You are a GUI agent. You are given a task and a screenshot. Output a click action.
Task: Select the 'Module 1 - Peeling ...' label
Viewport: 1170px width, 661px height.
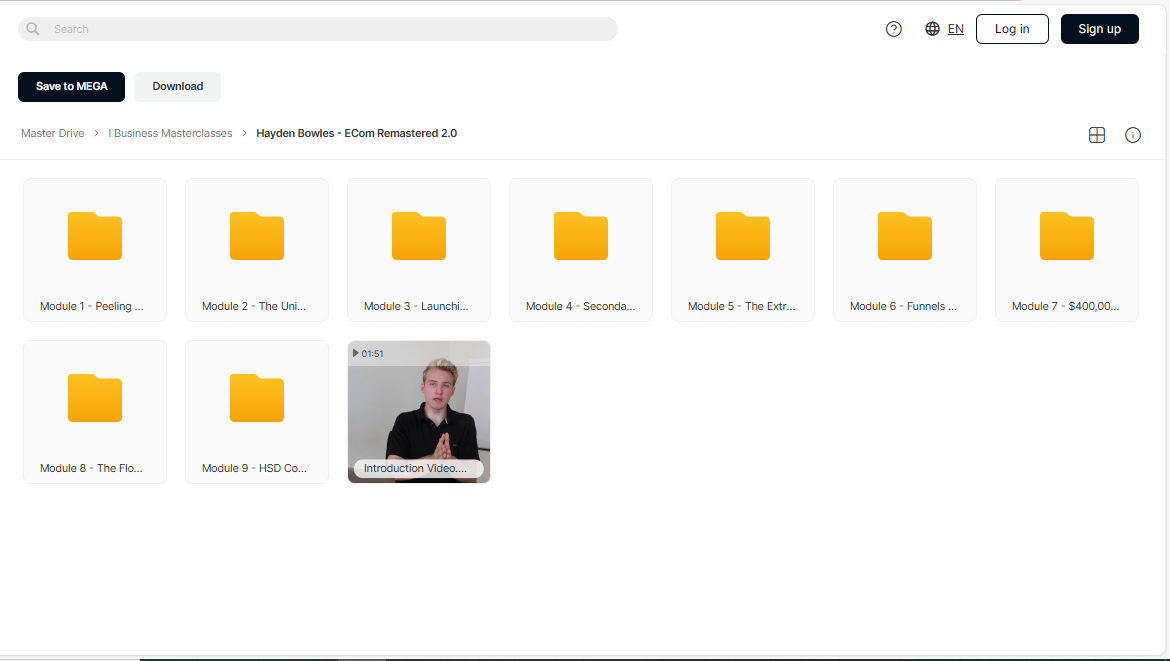pos(92,307)
